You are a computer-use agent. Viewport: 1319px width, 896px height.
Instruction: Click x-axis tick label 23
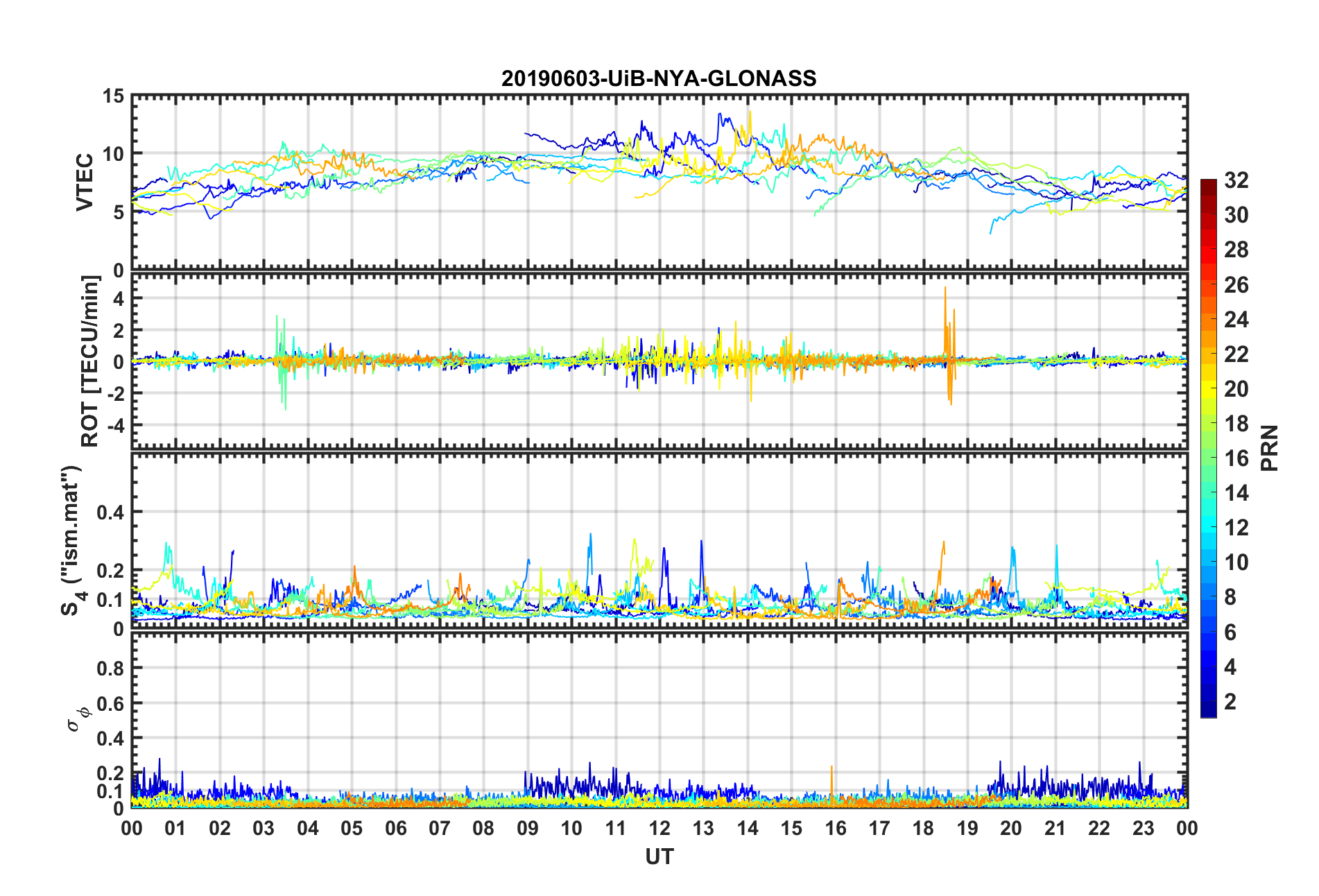coord(1143,828)
